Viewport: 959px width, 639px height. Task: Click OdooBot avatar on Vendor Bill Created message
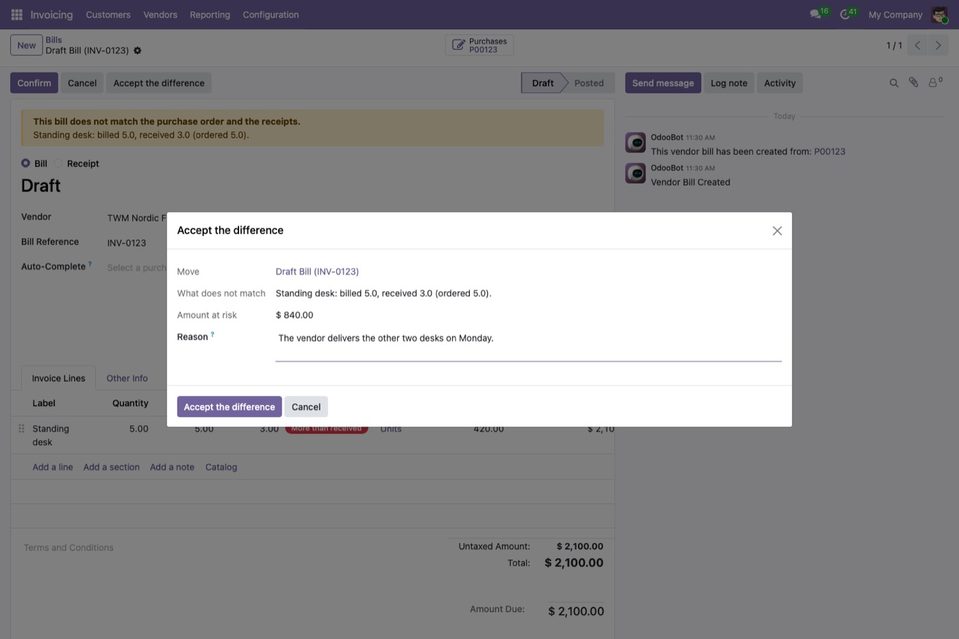coord(635,173)
